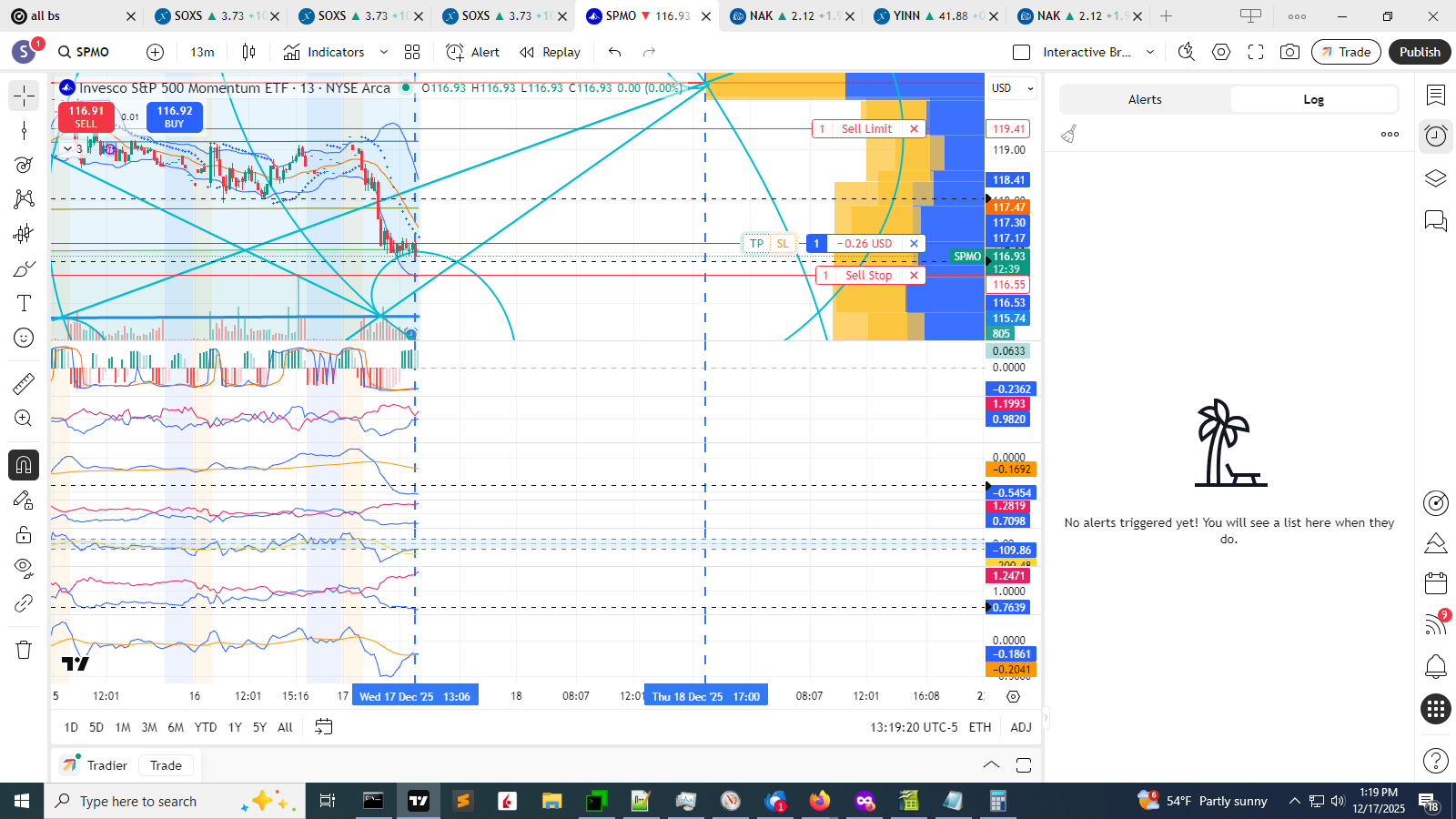Image resolution: width=1456 pixels, height=819 pixels.
Task: Maximize the trading panel
Action: [x=1024, y=765]
